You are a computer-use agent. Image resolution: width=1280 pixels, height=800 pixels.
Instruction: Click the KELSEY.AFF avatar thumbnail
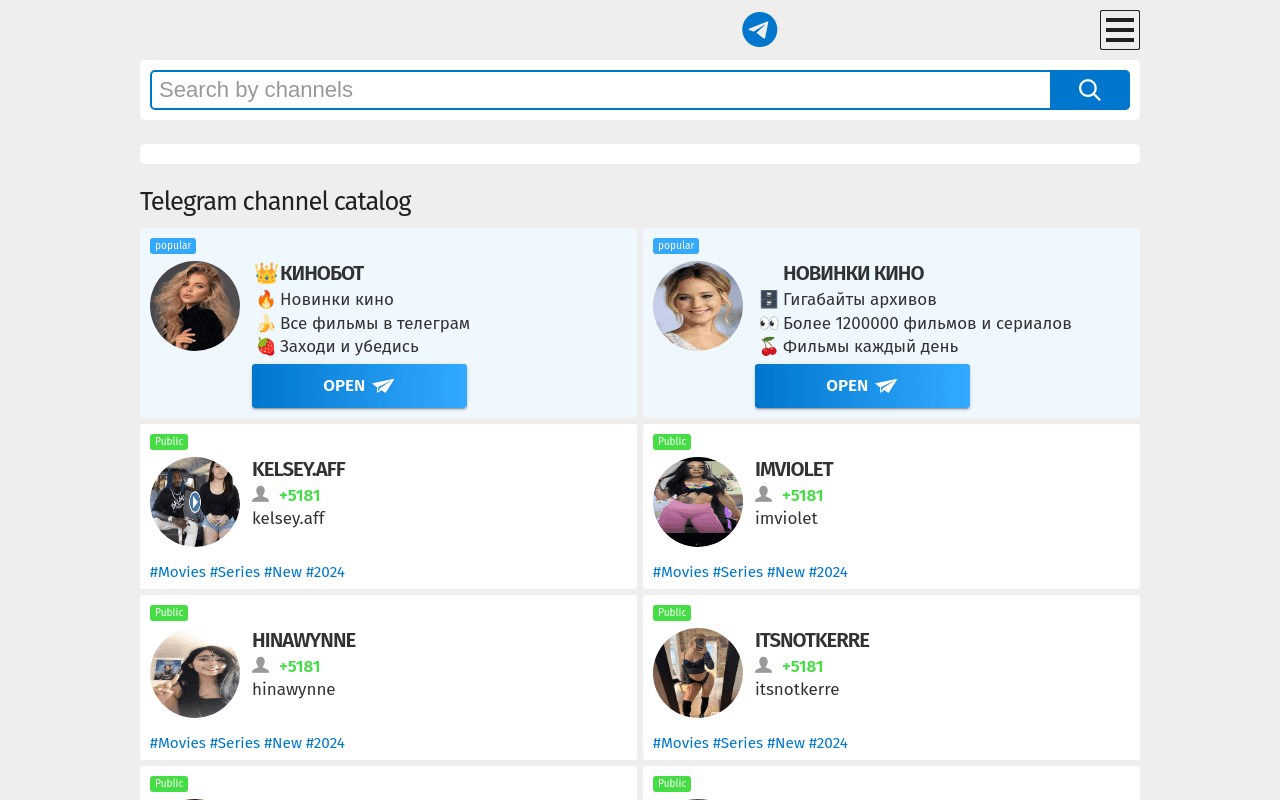tap(195, 502)
